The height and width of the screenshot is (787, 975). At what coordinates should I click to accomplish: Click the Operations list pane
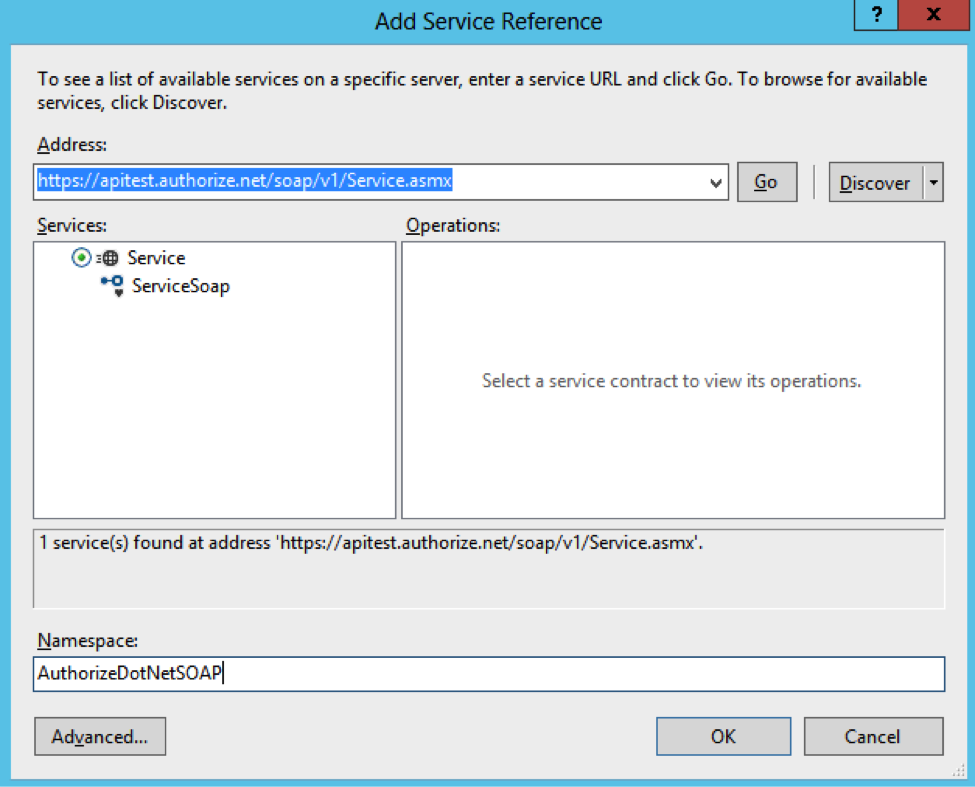(673, 380)
